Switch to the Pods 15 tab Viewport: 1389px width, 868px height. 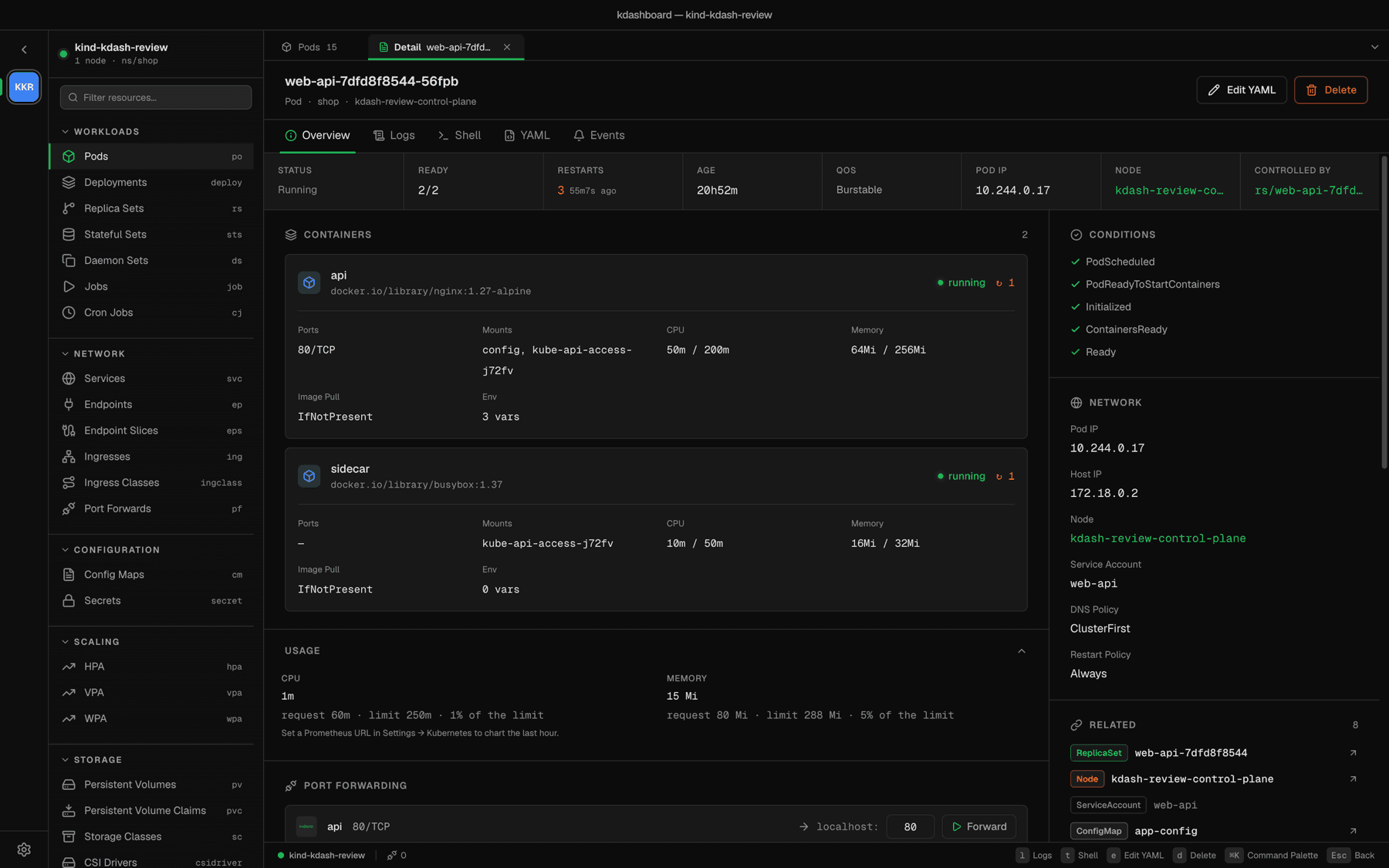pyautogui.click(x=310, y=47)
